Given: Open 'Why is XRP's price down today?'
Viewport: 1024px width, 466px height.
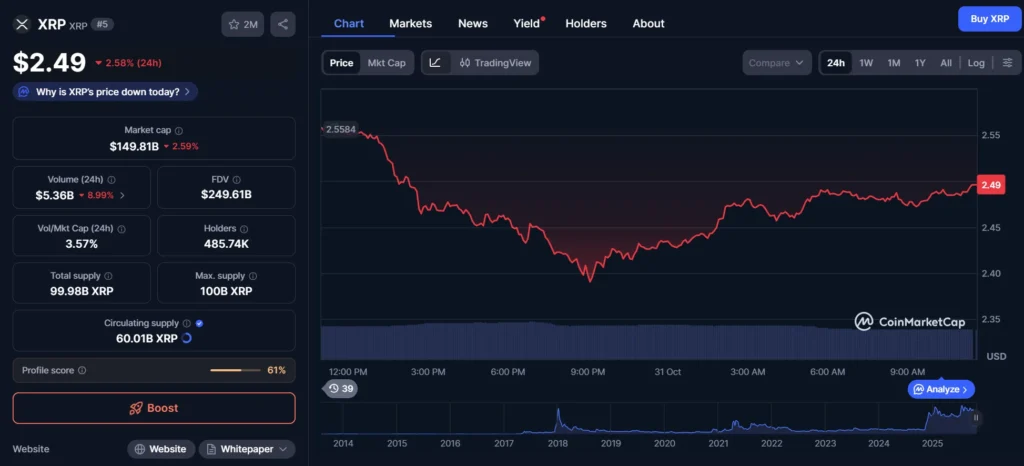Looking at the screenshot, I should (x=105, y=92).
